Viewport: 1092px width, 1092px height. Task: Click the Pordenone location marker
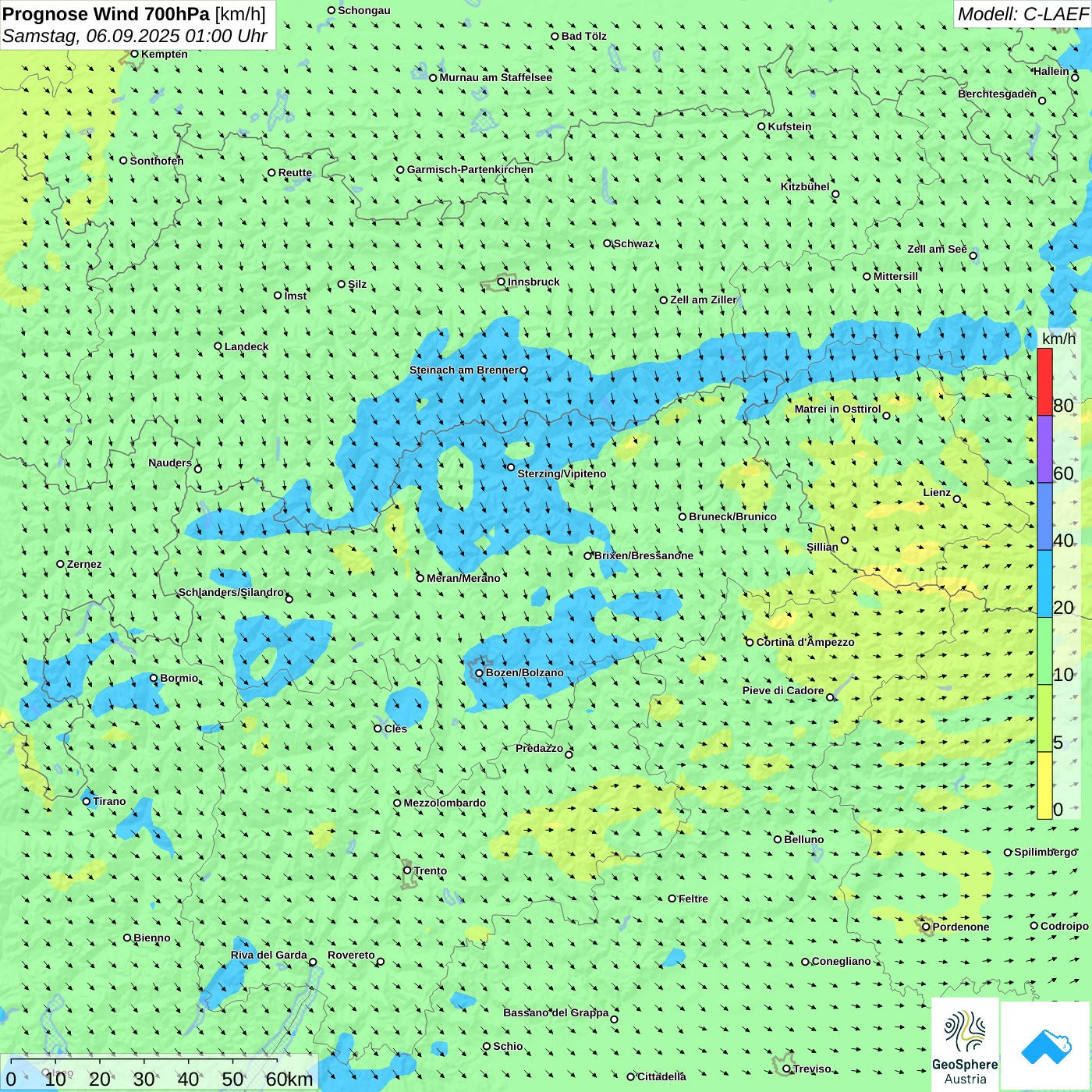[x=927, y=927]
